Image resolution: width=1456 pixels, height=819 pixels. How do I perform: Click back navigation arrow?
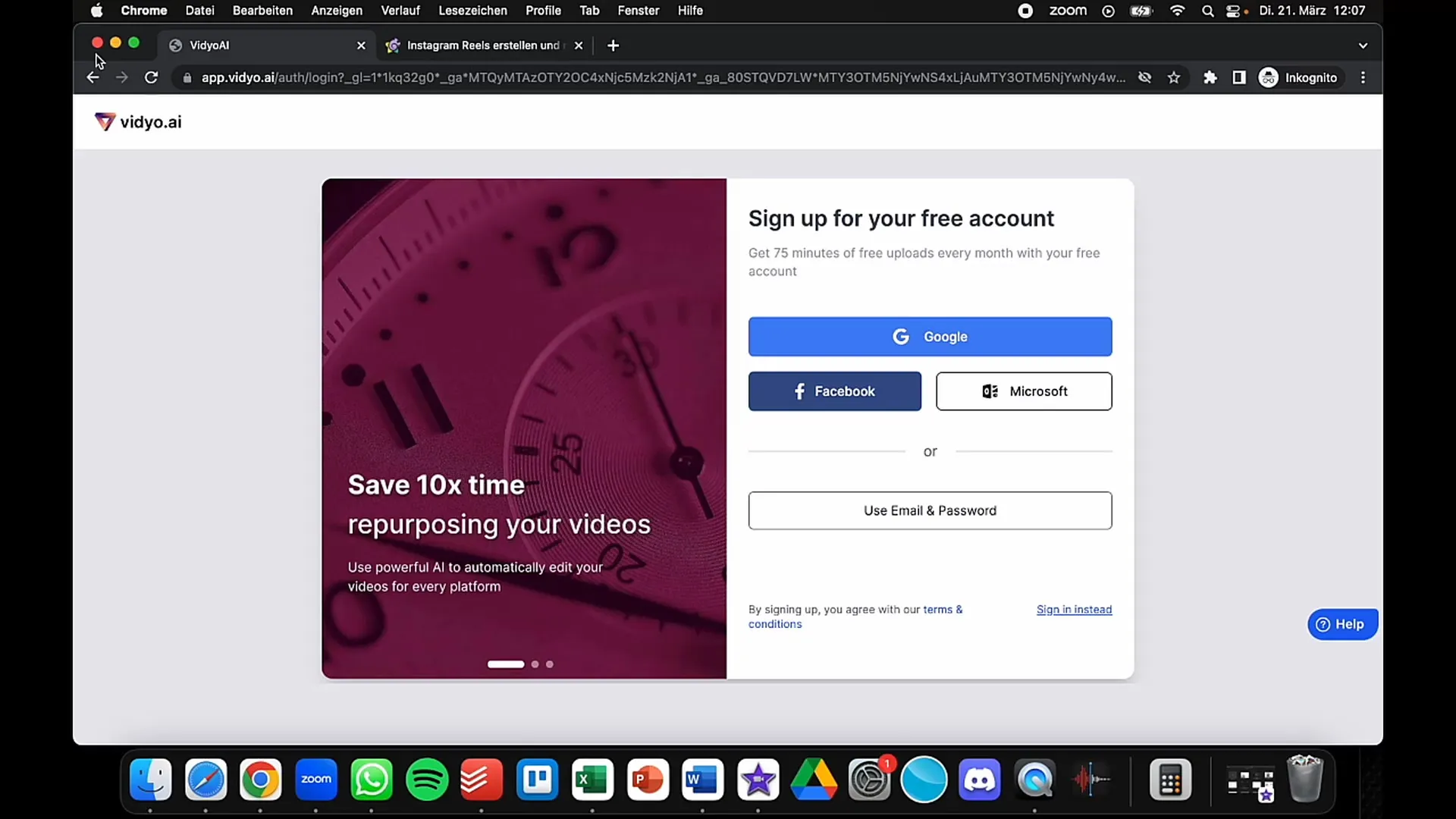pyautogui.click(x=92, y=78)
